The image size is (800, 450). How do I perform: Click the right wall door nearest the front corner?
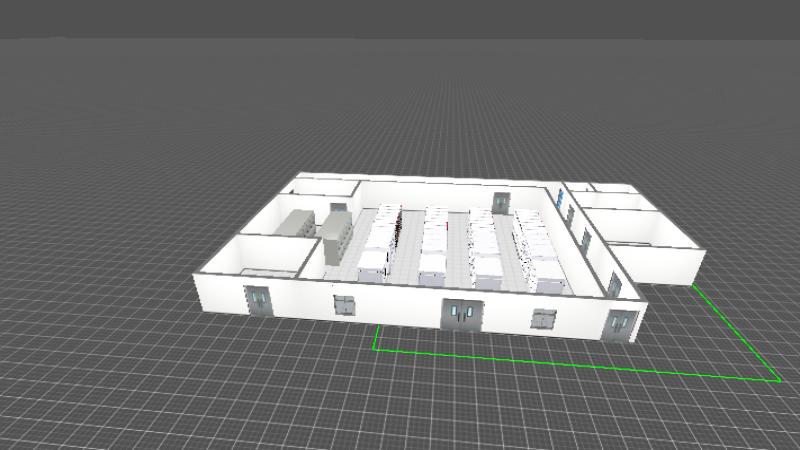point(613,287)
